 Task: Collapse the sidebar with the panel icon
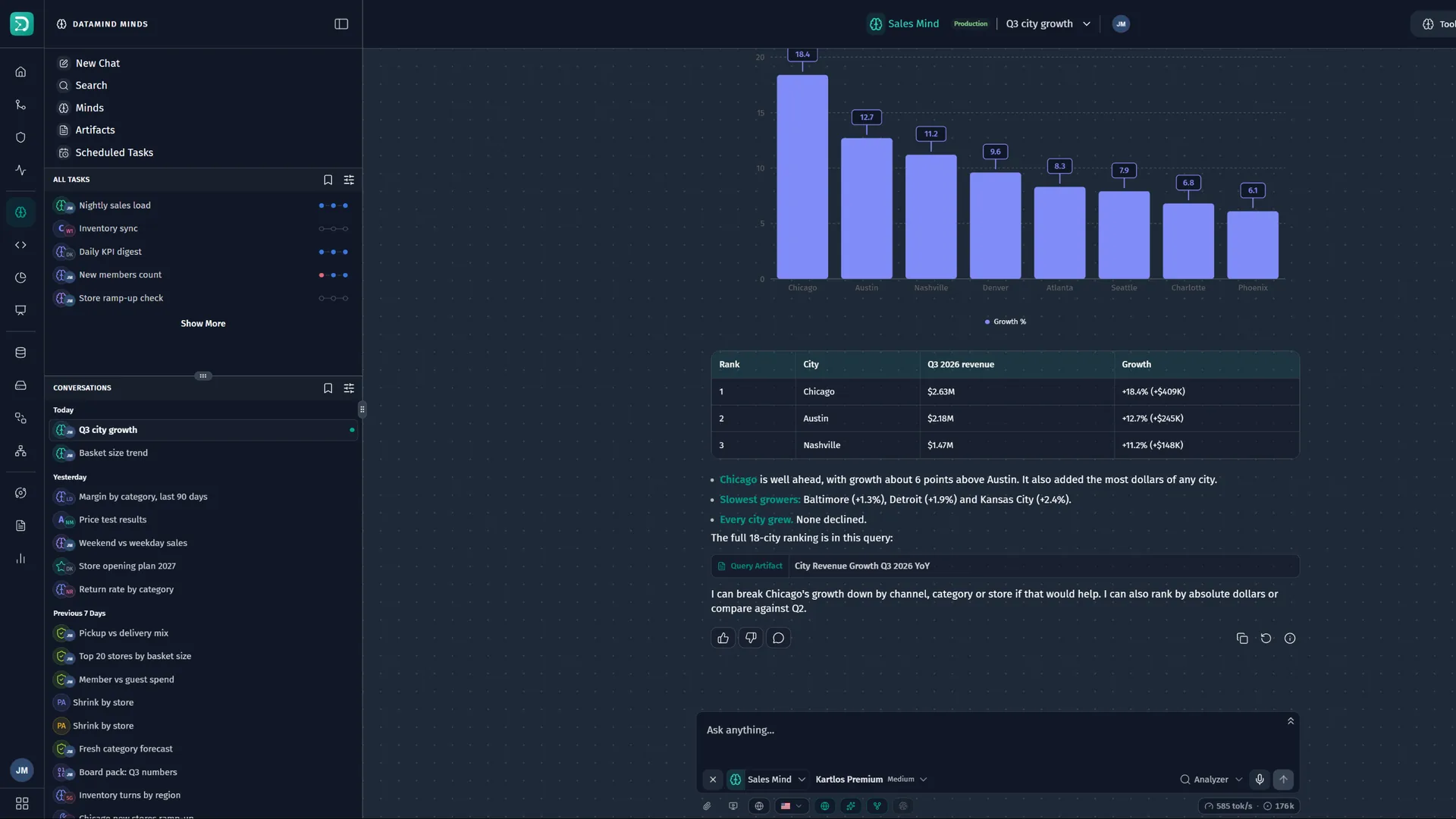tap(341, 24)
